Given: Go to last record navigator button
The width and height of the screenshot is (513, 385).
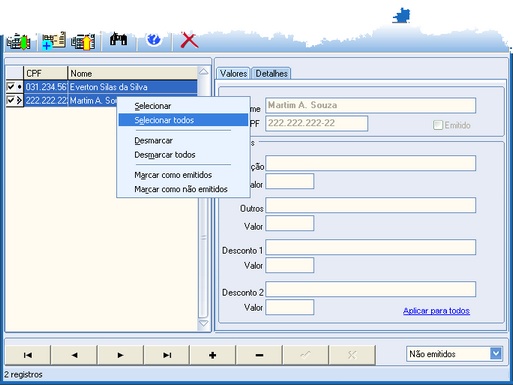Looking at the screenshot, I should [x=167, y=355].
